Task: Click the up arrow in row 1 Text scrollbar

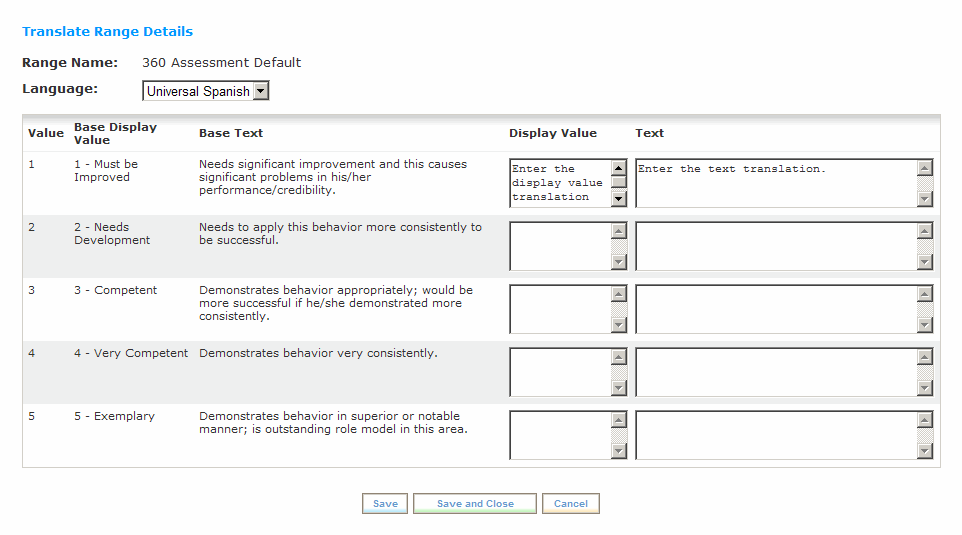Action: (x=925, y=167)
